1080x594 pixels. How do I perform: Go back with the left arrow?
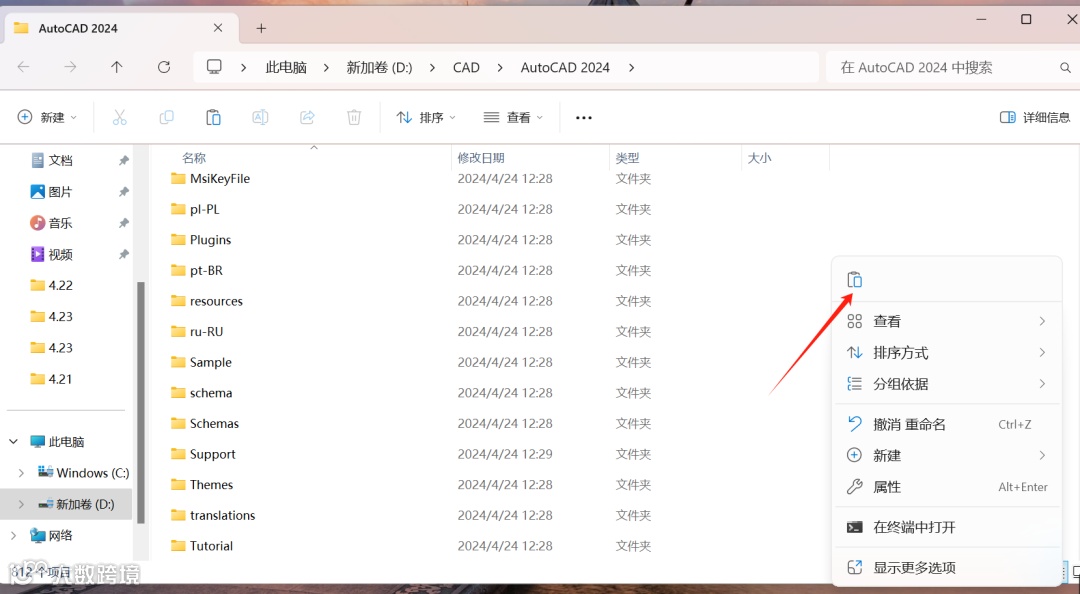[x=23, y=67]
